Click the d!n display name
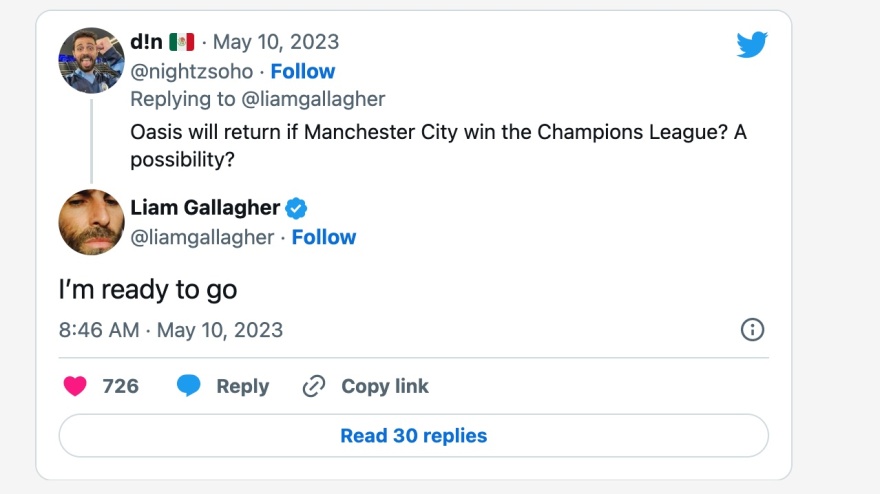 [x=147, y=42]
